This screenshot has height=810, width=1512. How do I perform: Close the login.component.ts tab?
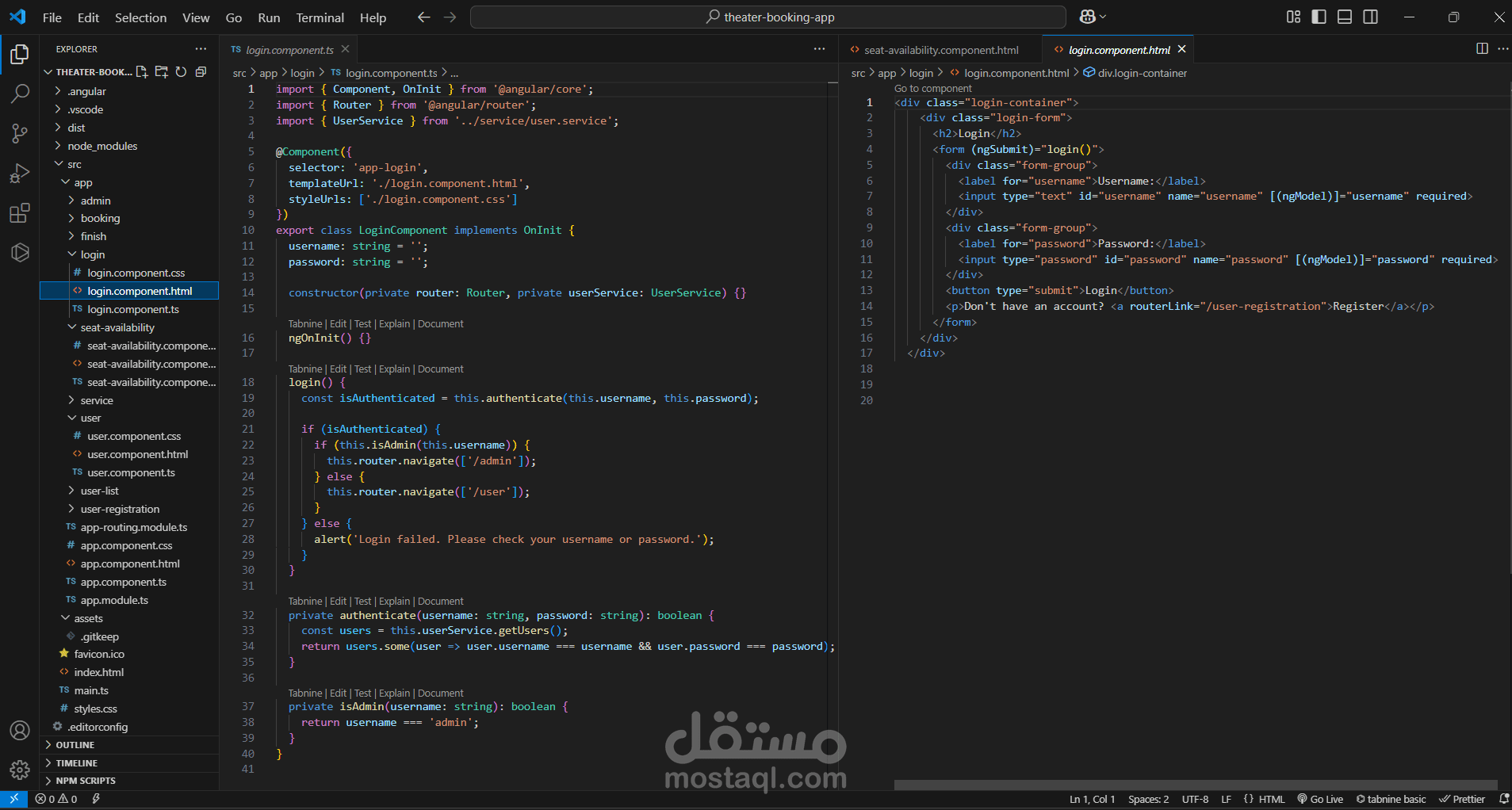[345, 49]
